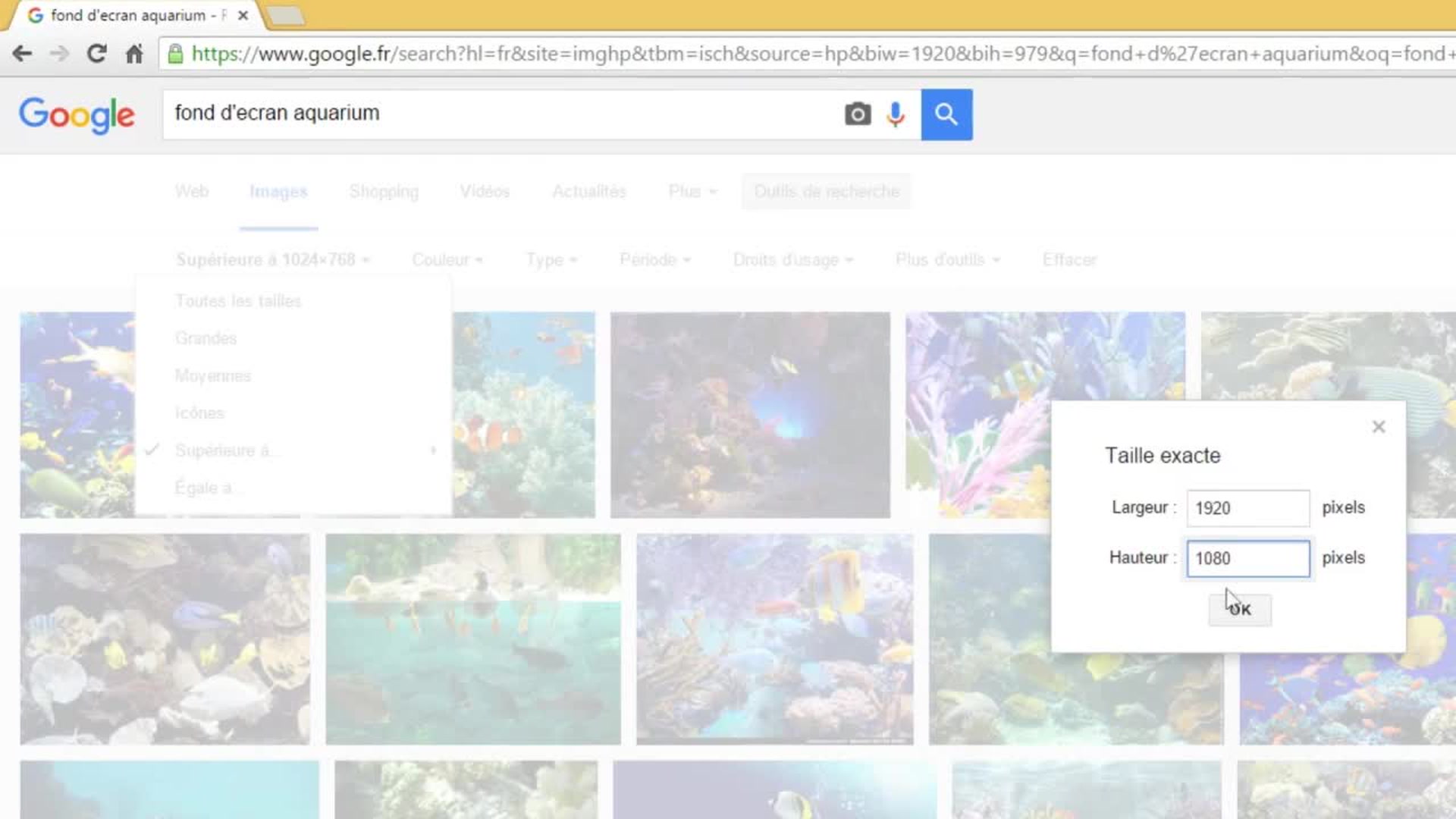
Task: Open the Couleur filter dropdown
Action: point(447,260)
